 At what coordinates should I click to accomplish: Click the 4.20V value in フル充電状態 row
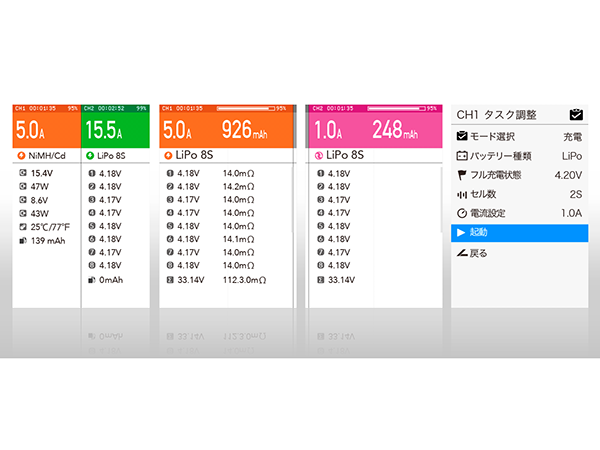click(x=568, y=175)
